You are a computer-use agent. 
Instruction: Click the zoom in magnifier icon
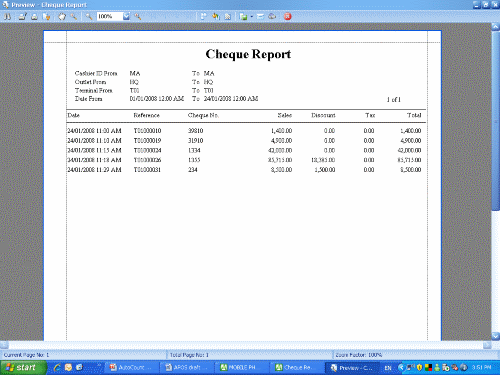[138, 16]
